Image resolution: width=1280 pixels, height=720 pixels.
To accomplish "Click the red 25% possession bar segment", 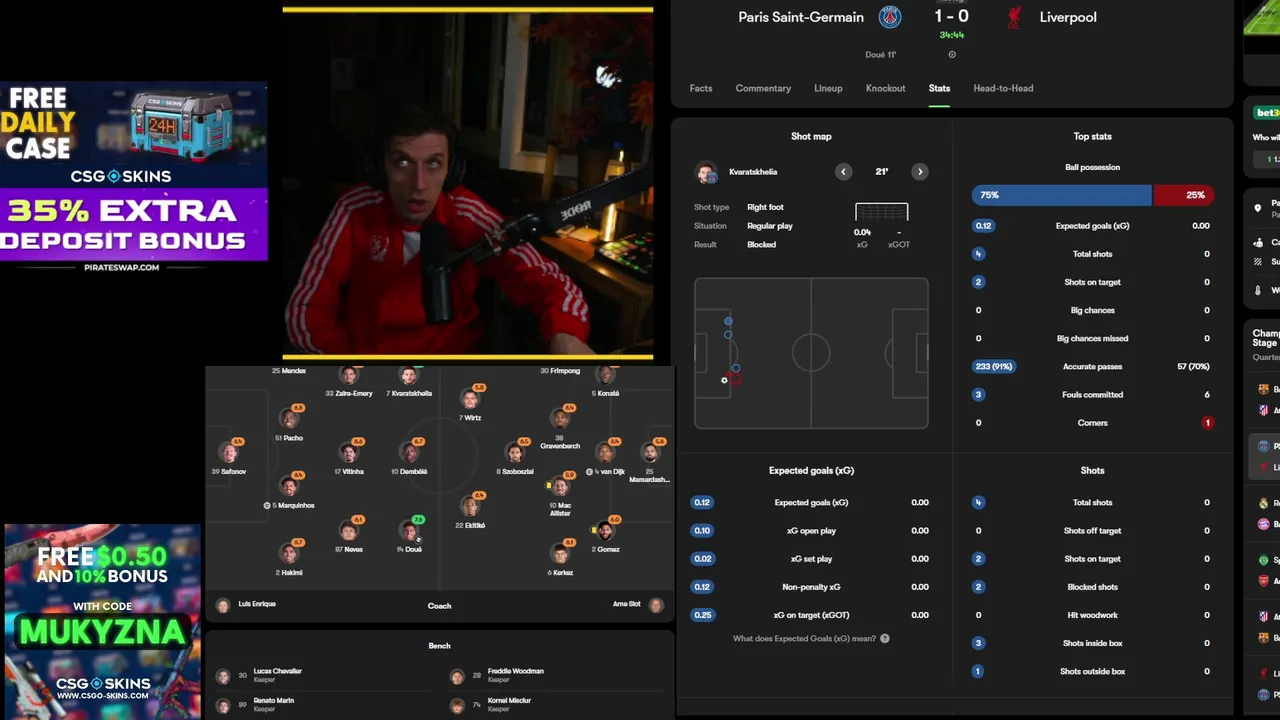I will coord(1183,195).
